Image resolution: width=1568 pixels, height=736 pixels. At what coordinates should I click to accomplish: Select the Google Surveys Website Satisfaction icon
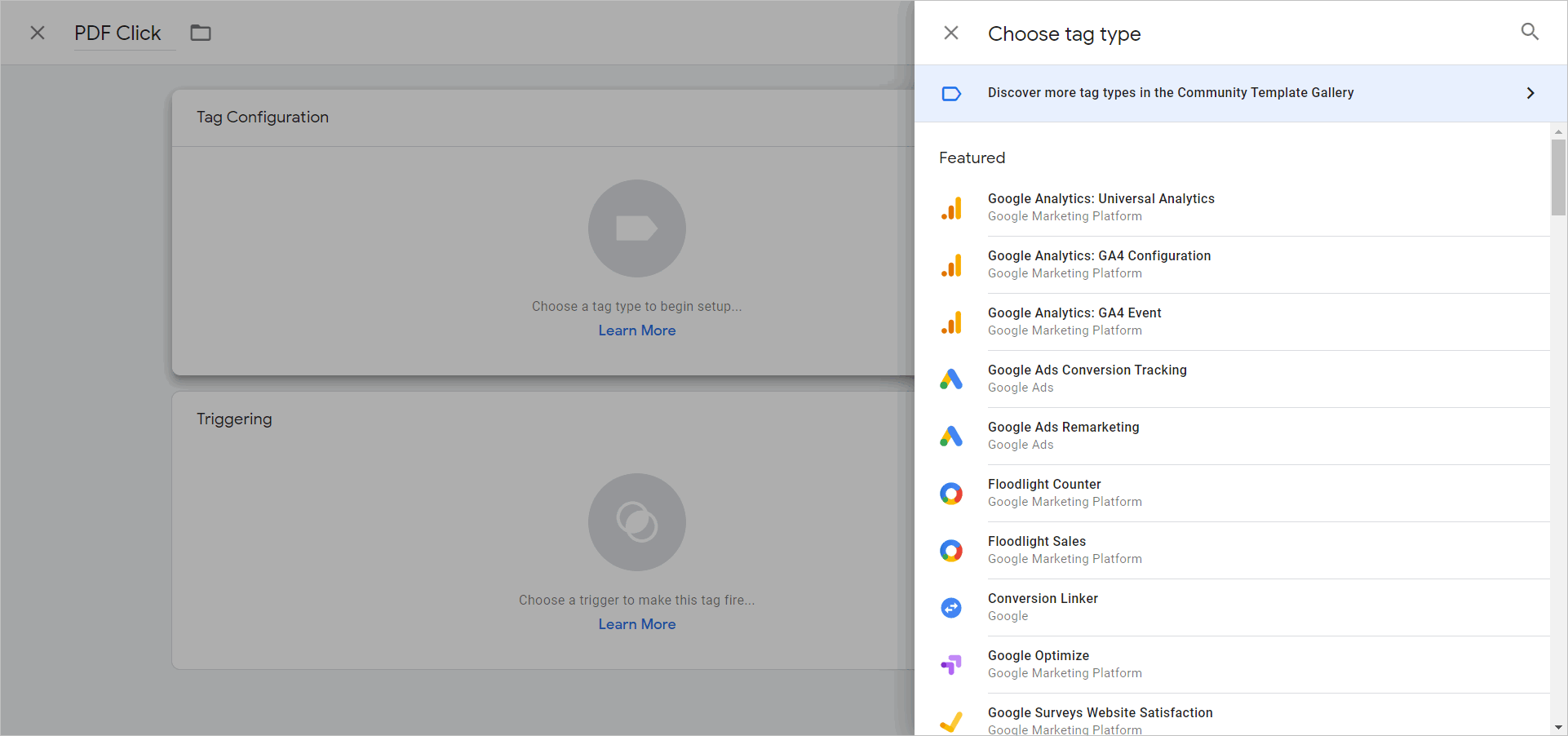coord(951,721)
